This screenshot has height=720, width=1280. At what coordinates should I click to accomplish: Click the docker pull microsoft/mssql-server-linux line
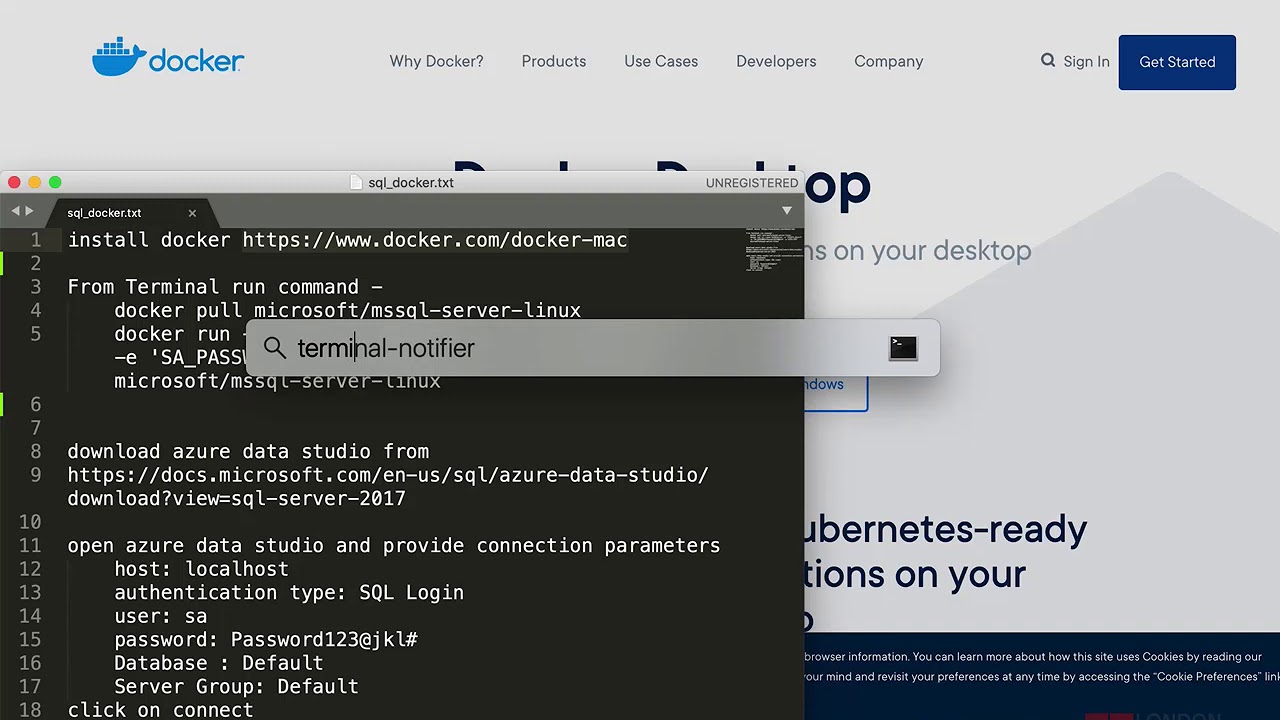[347, 310]
